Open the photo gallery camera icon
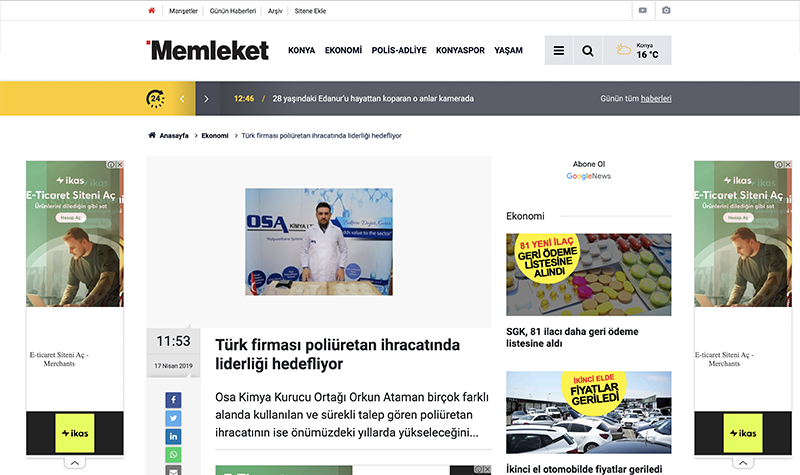 [x=666, y=10]
